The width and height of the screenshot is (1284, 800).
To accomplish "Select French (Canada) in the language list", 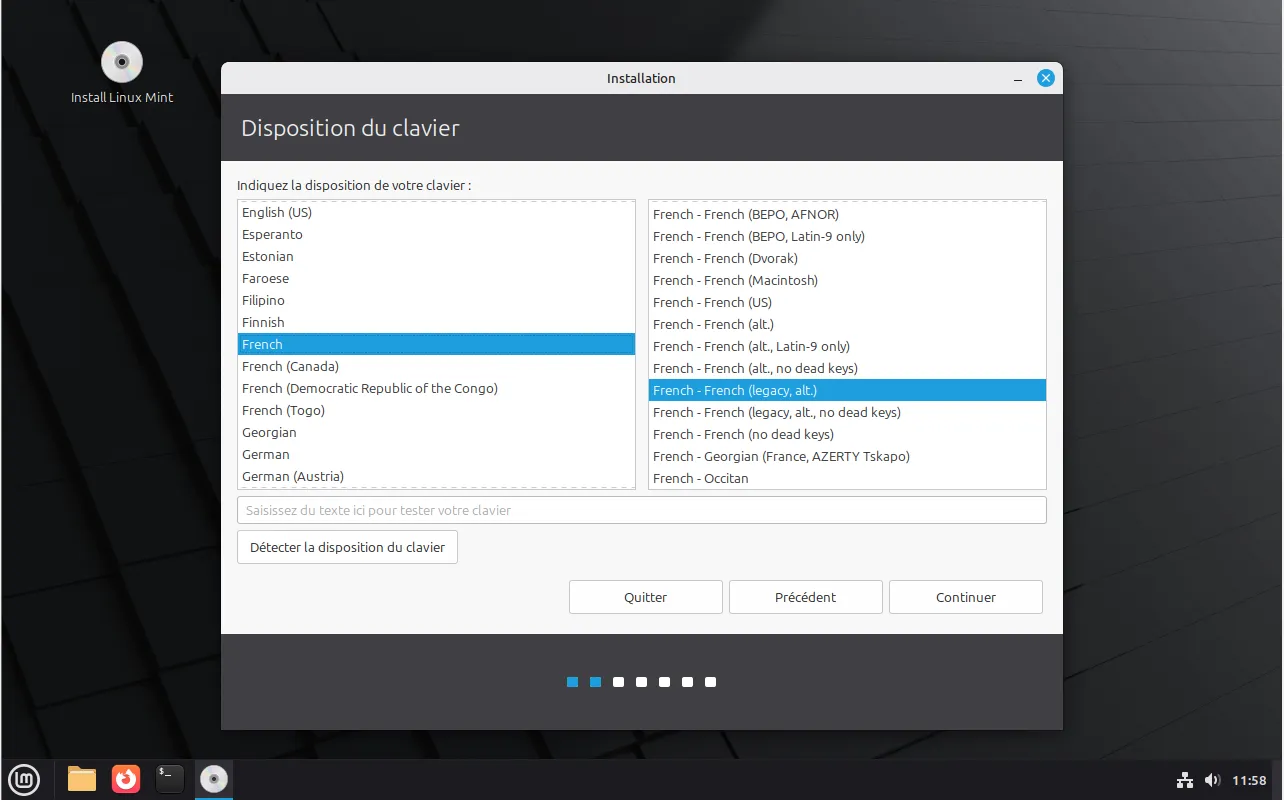I will [290, 366].
